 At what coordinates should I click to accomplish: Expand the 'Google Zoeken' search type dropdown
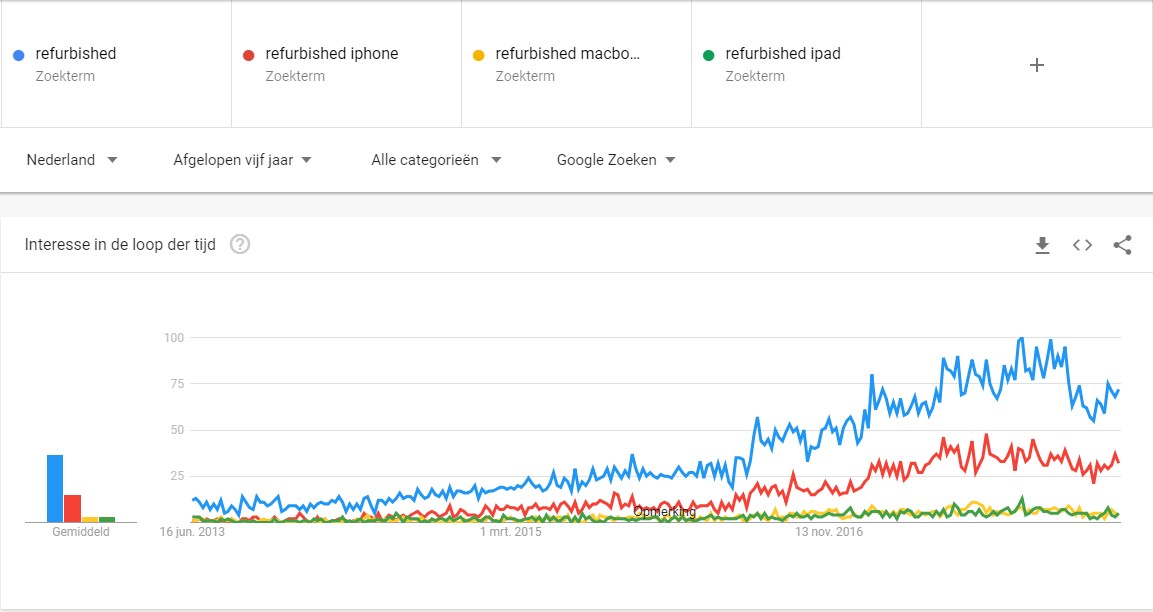tap(616, 160)
